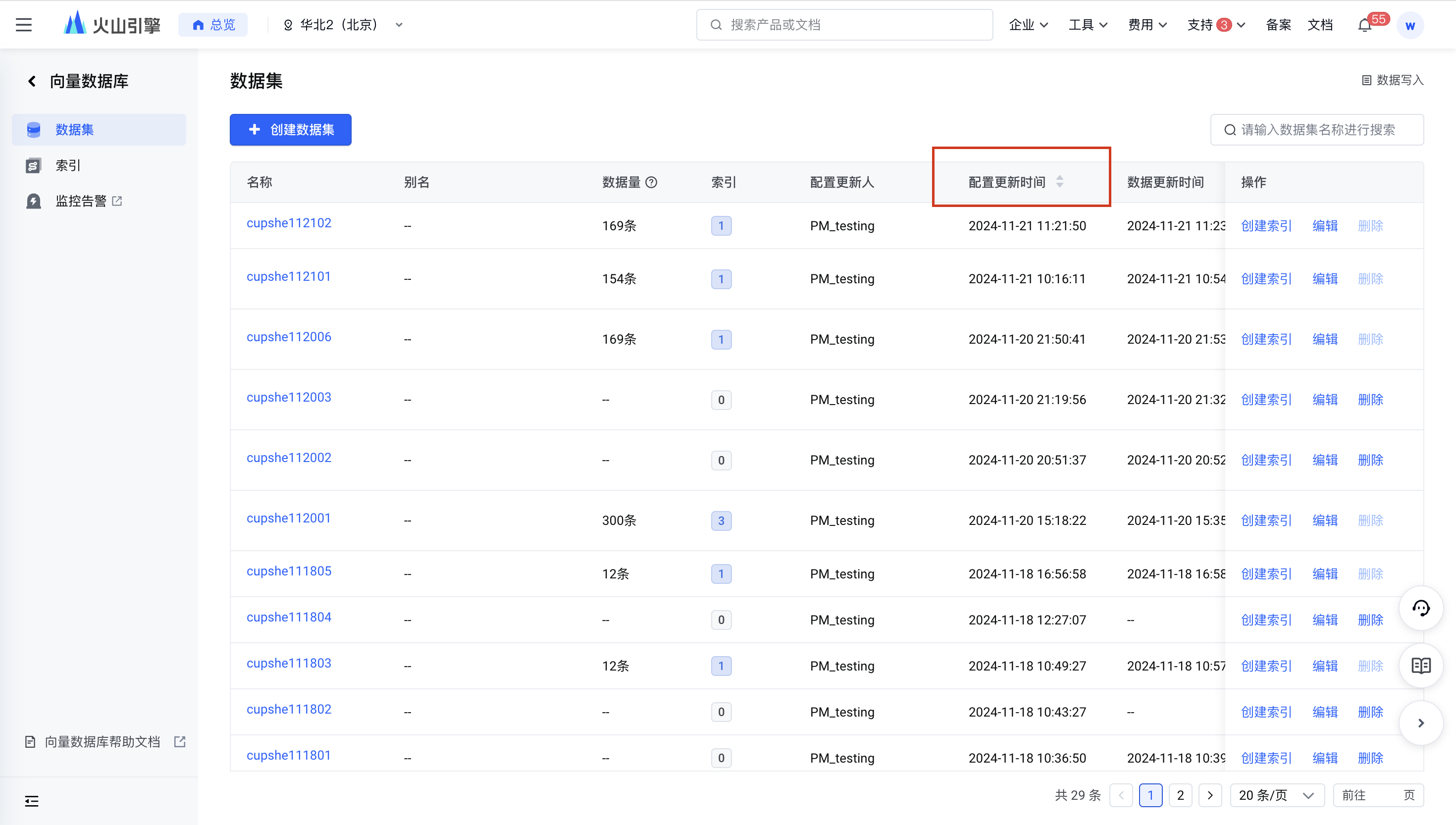The image size is (1456, 825).
Task: Expand the floating side panel arrow
Action: point(1420,722)
